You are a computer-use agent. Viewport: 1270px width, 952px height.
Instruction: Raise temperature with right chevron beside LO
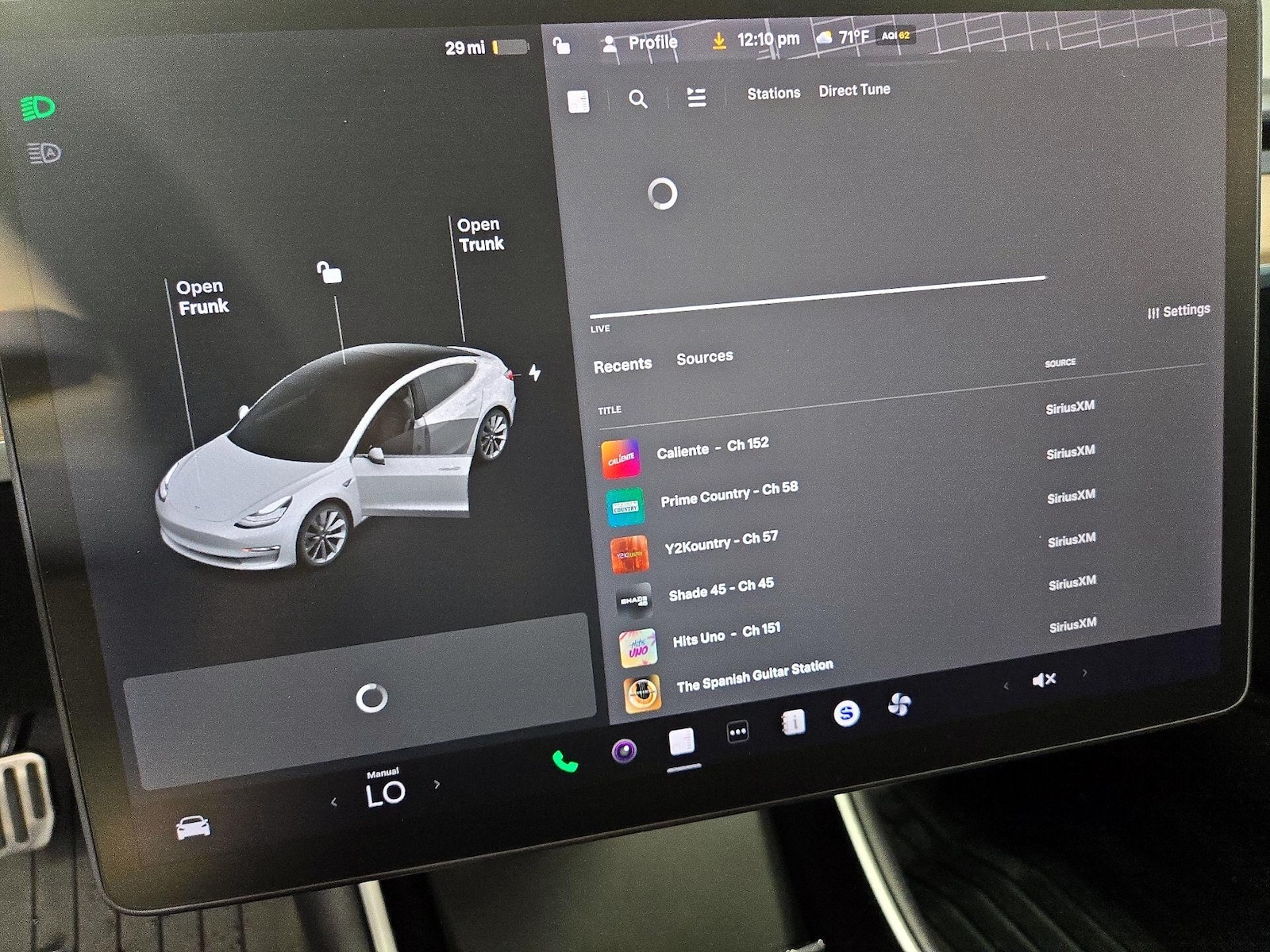coord(437,785)
